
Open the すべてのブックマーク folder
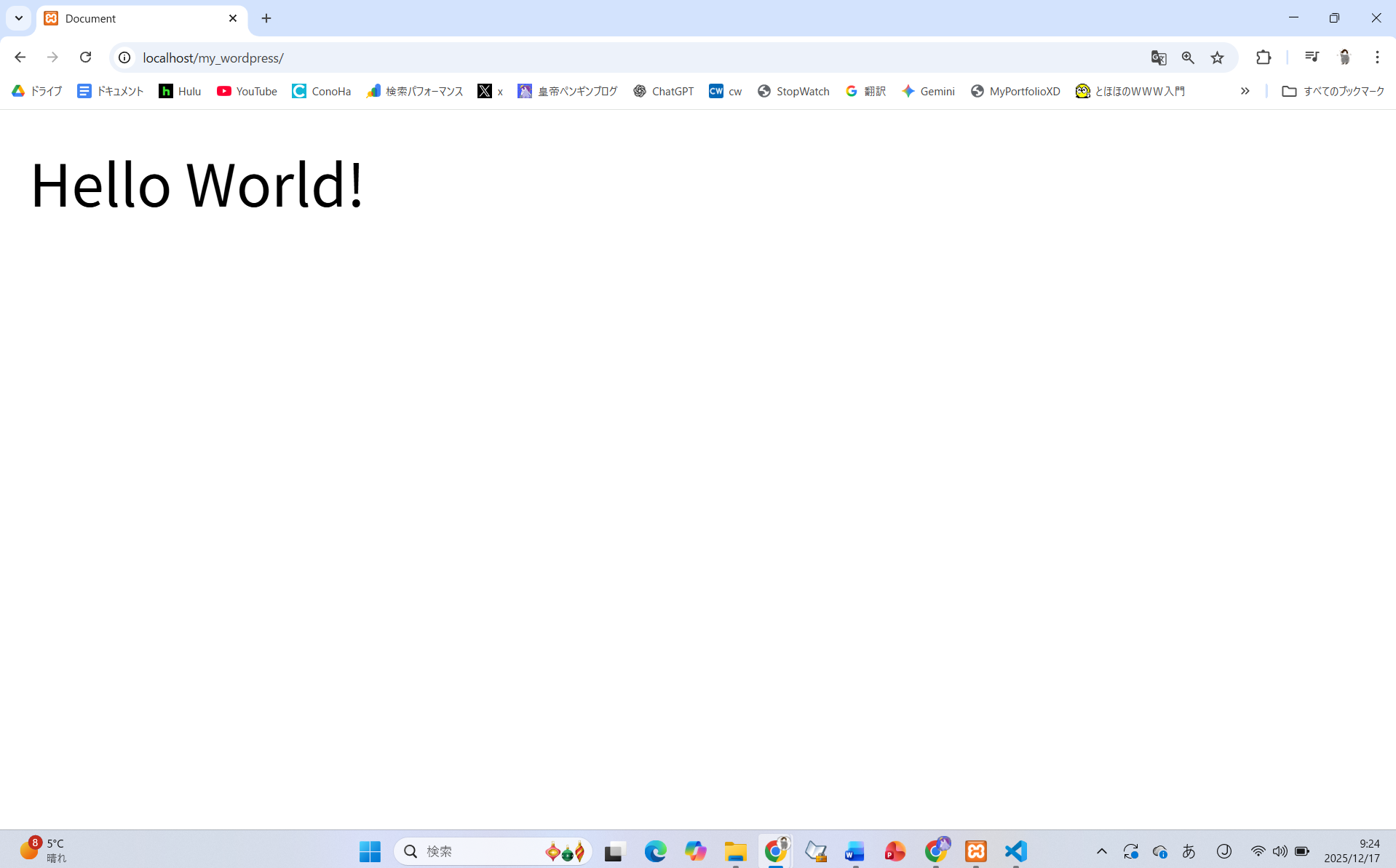click(1333, 91)
